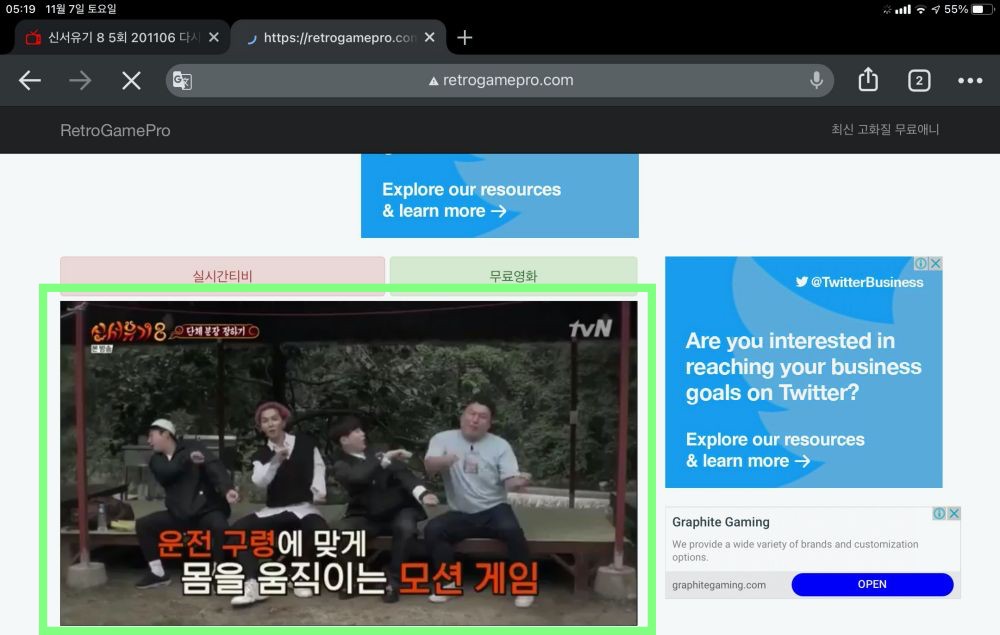The image size is (1000, 635).
Task: Close the 신서유기 8 5회 tab
Action: tap(214, 38)
